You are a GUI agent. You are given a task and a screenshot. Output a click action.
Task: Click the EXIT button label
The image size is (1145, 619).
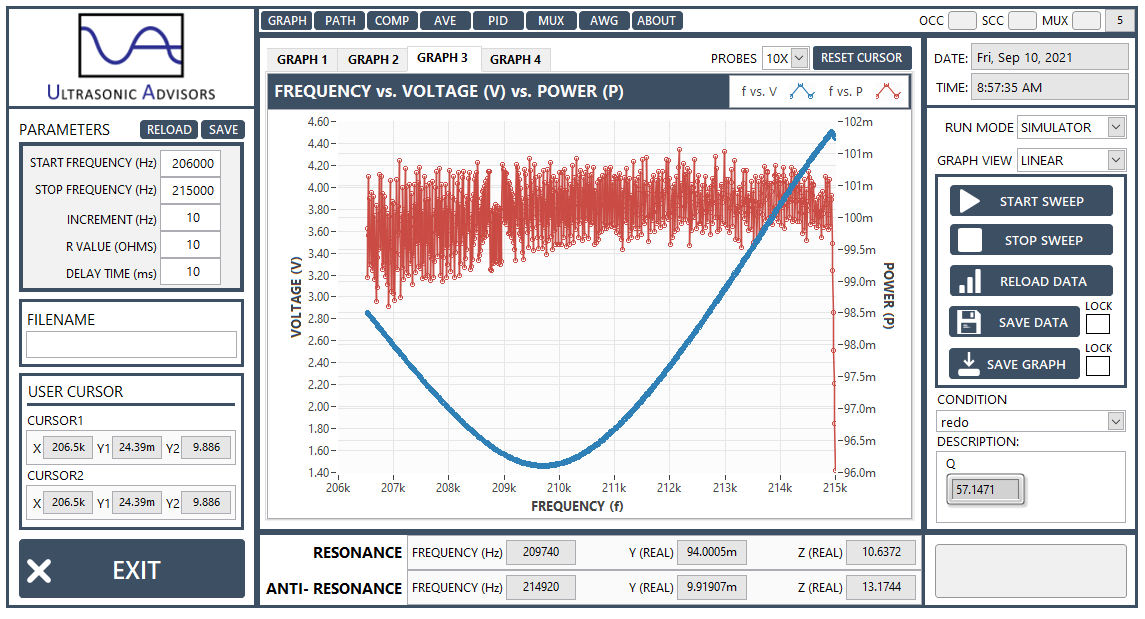coord(137,570)
